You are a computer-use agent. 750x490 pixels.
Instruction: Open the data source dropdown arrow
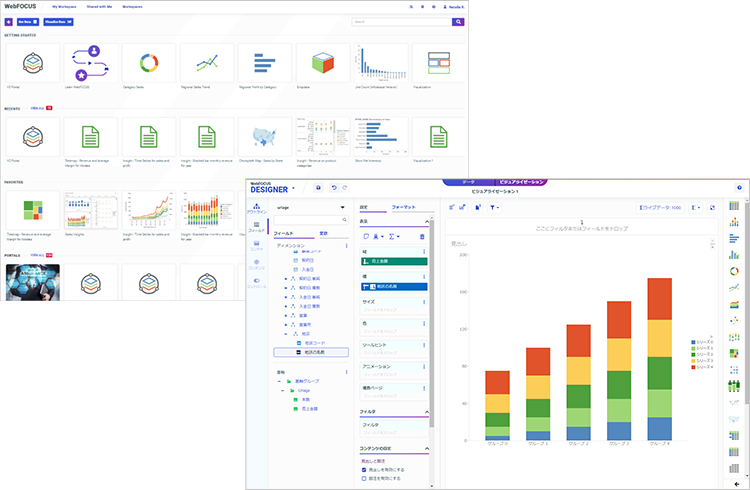coord(342,208)
